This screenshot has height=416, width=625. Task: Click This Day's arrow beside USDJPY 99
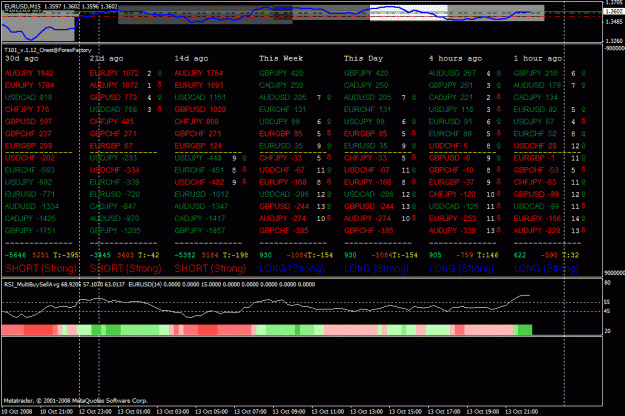(x=414, y=122)
